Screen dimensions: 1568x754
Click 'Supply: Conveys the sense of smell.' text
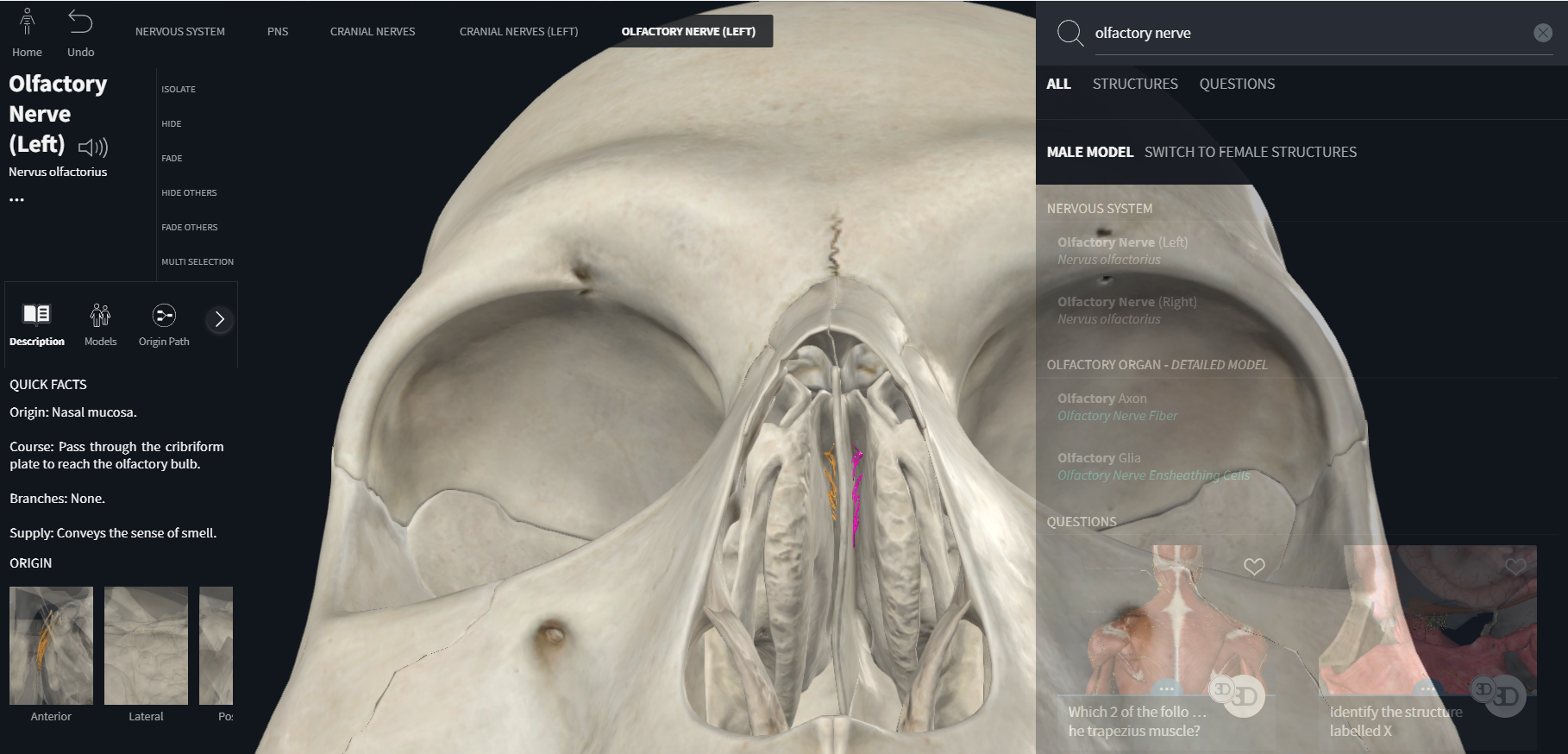pyautogui.click(x=113, y=533)
